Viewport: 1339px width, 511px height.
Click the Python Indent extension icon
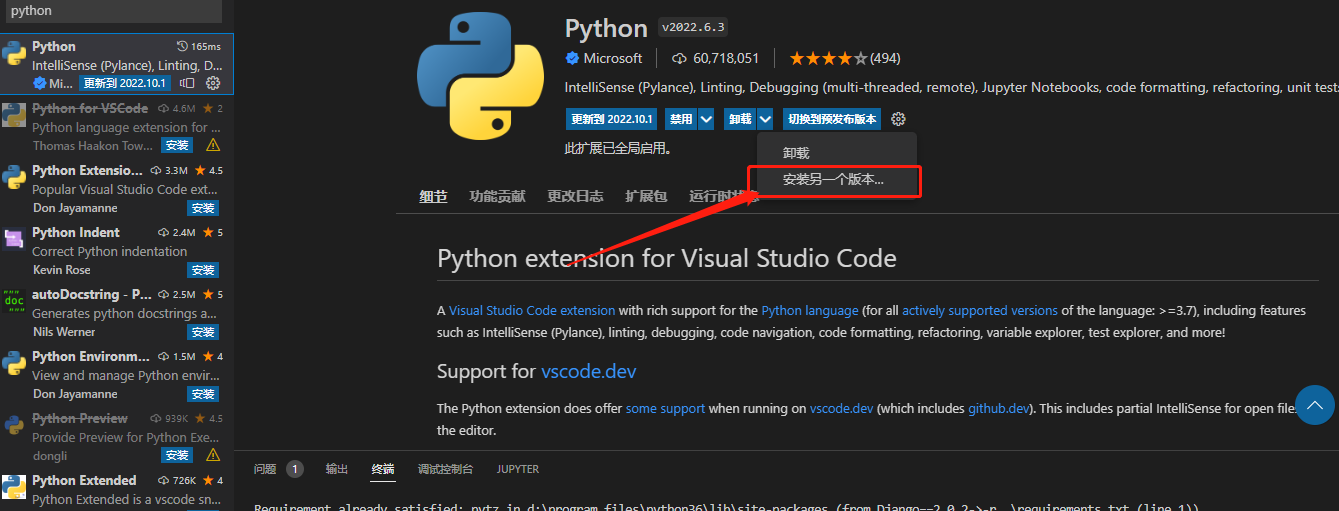[x=14, y=239]
